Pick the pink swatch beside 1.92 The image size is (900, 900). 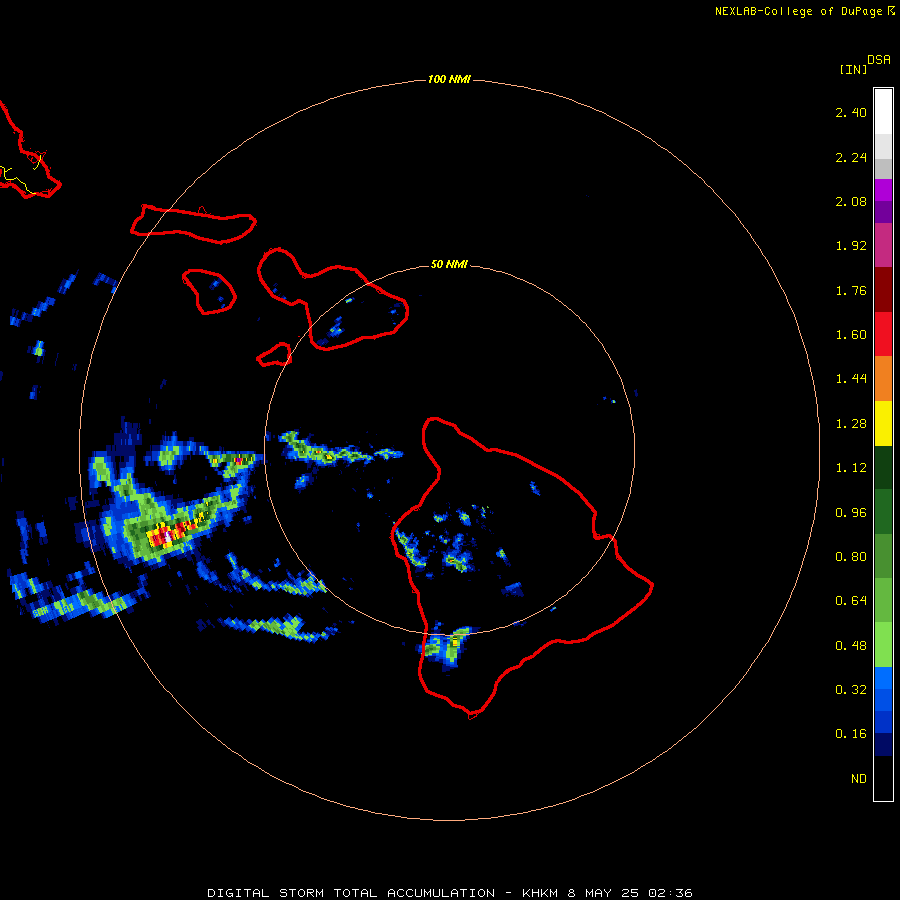coord(883,245)
